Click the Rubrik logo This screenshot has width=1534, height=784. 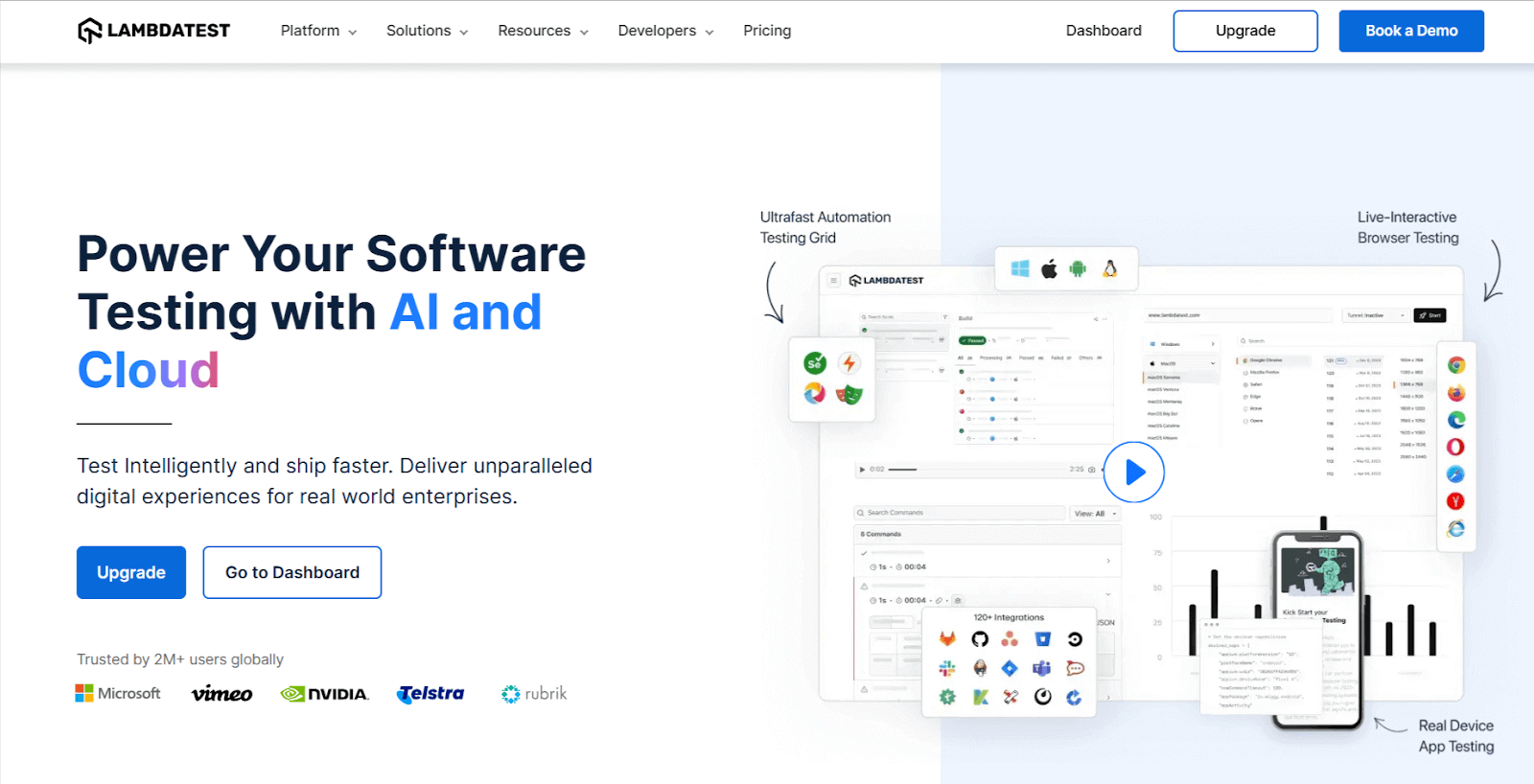click(x=534, y=693)
